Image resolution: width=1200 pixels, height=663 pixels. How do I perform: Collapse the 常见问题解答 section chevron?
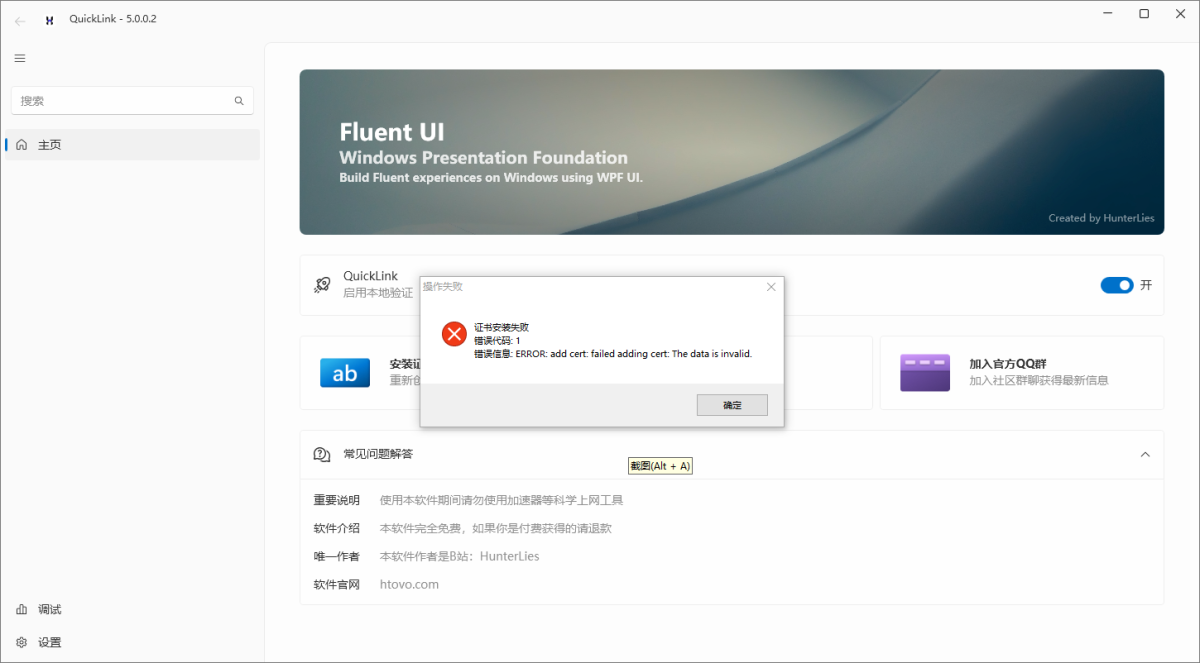point(1145,454)
